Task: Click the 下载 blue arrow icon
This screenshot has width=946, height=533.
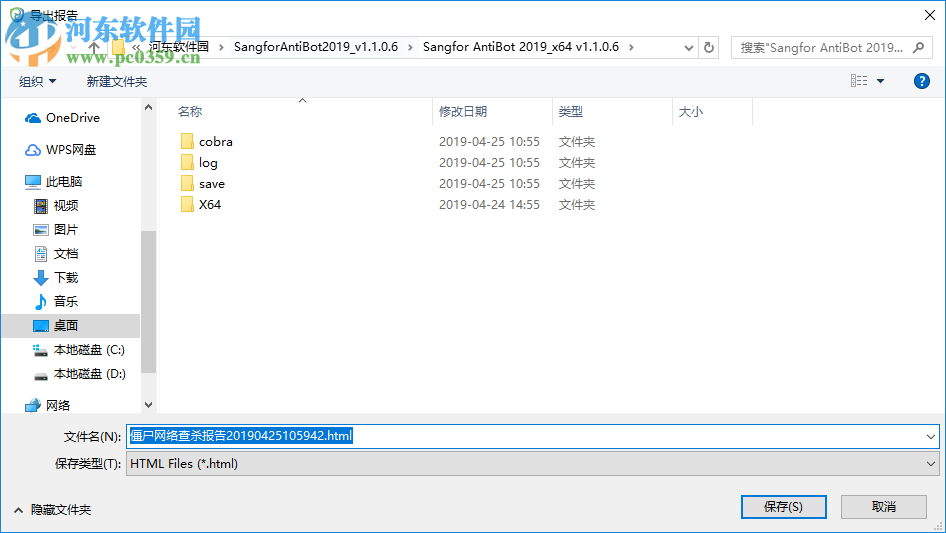Action: [x=40, y=278]
